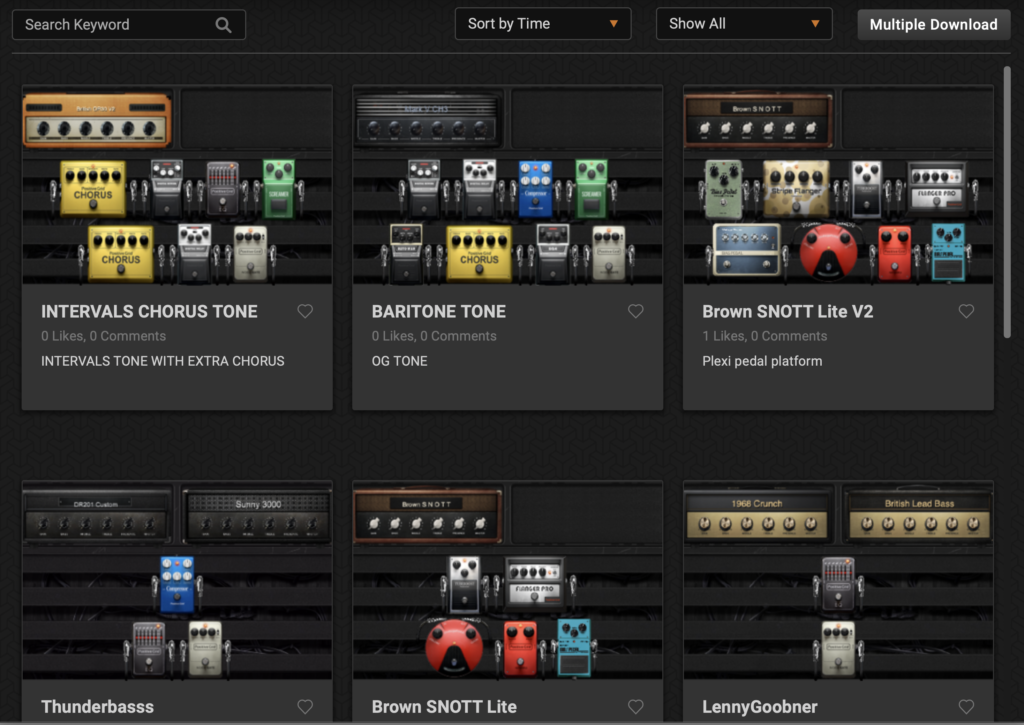Click the 'Brown SNOTT Lite' title text
The height and width of the screenshot is (725, 1024).
pyautogui.click(x=444, y=707)
